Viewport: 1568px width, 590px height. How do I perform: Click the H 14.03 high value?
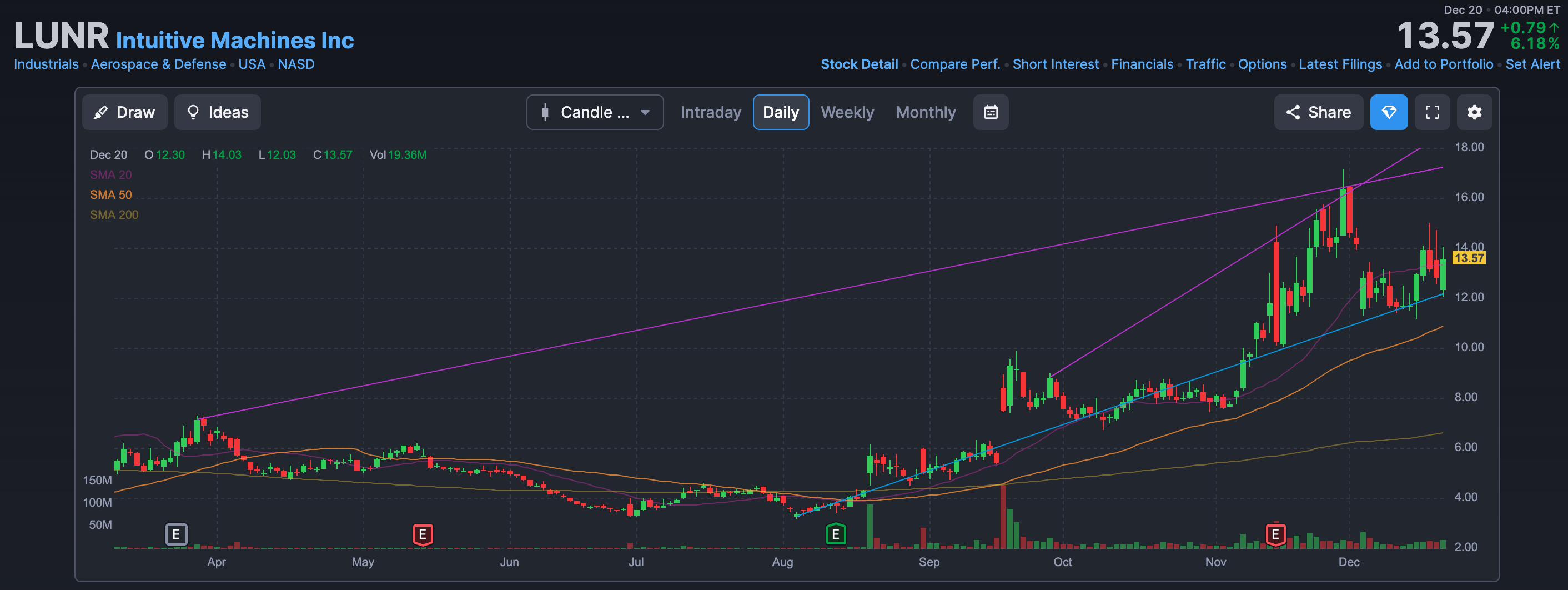[x=222, y=154]
